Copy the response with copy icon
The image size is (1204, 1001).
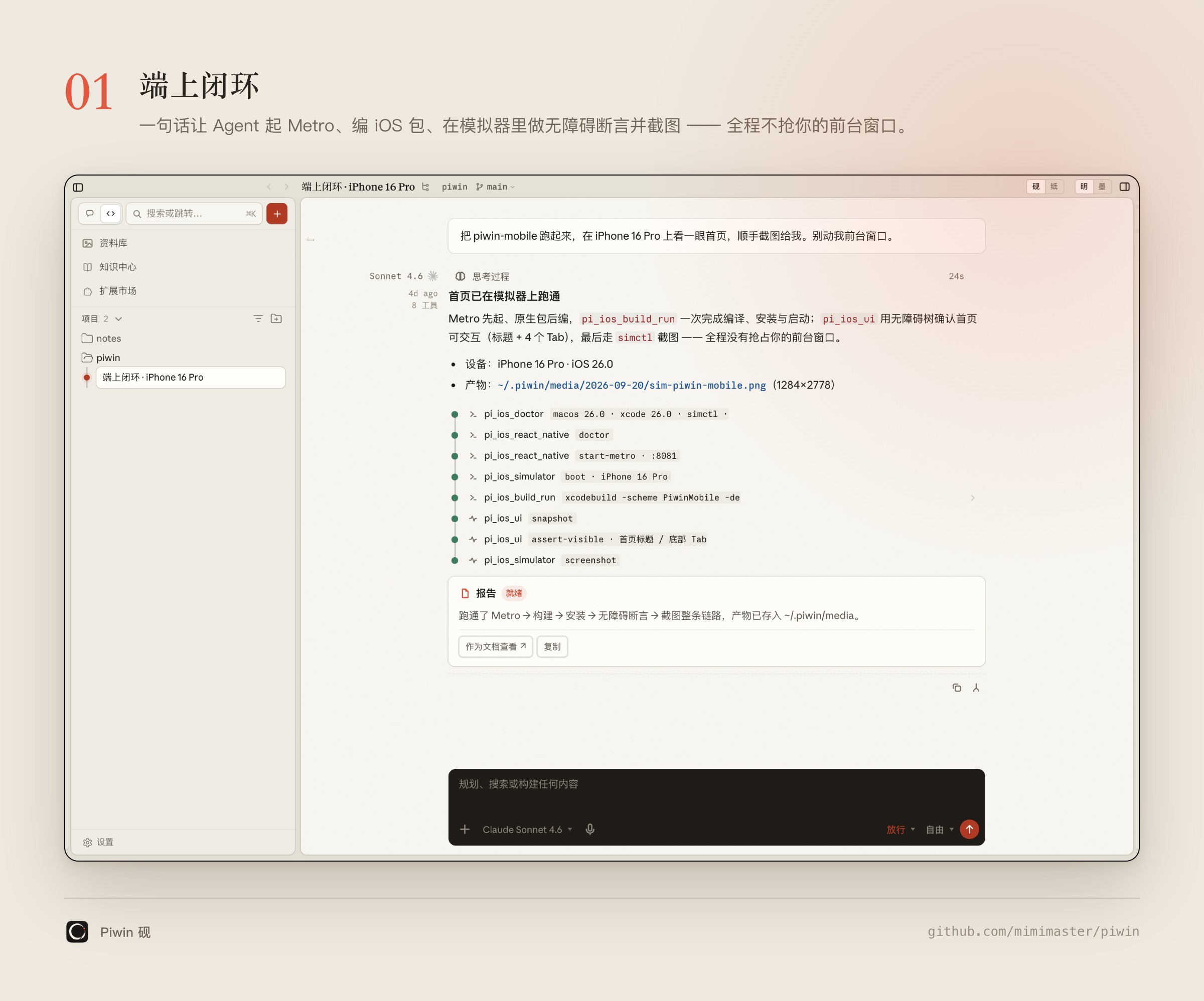click(956, 688)
